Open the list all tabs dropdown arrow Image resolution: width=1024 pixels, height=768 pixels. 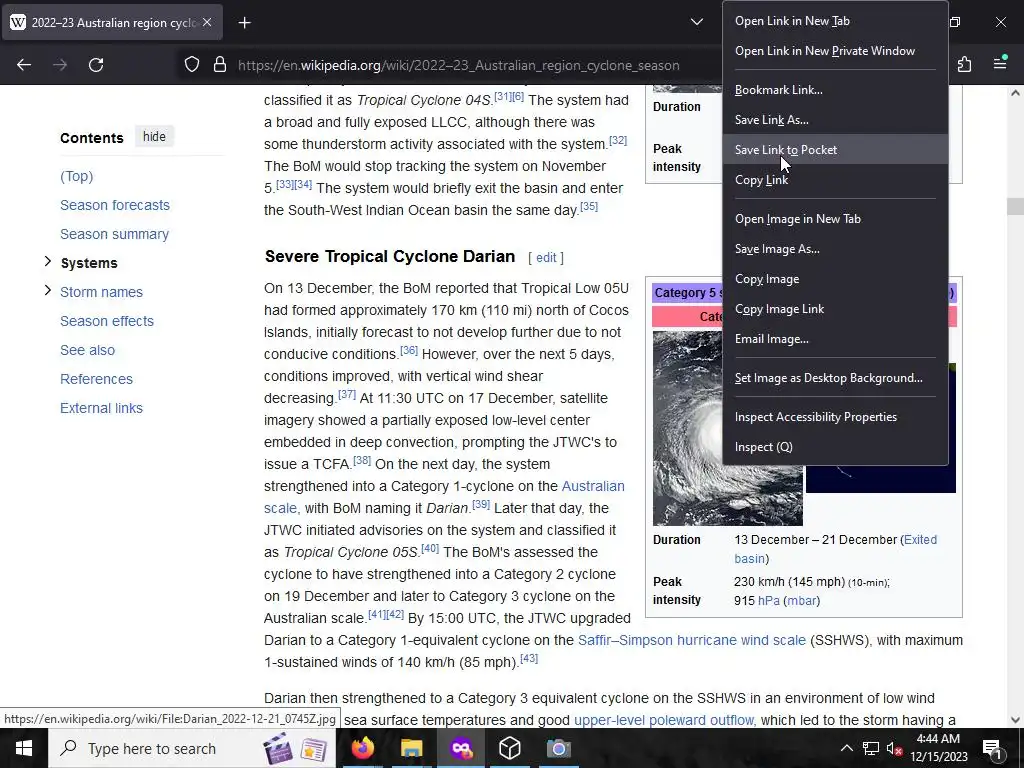point(697,22)
